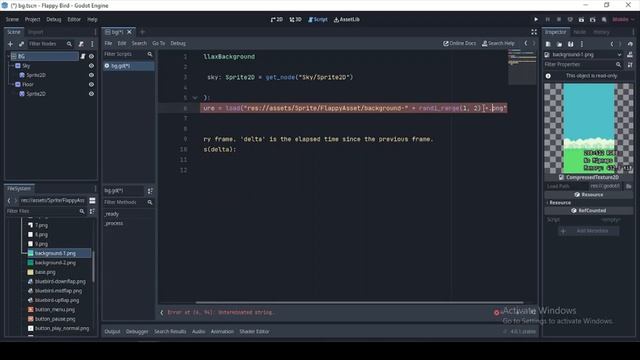Open script editor Go To menu
640x360 pixels.
(x=158, y=43)
